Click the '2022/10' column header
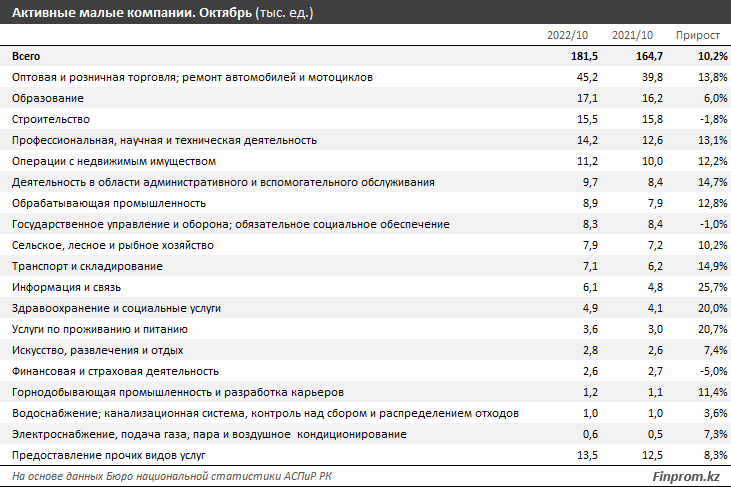 tap(567, 35)
